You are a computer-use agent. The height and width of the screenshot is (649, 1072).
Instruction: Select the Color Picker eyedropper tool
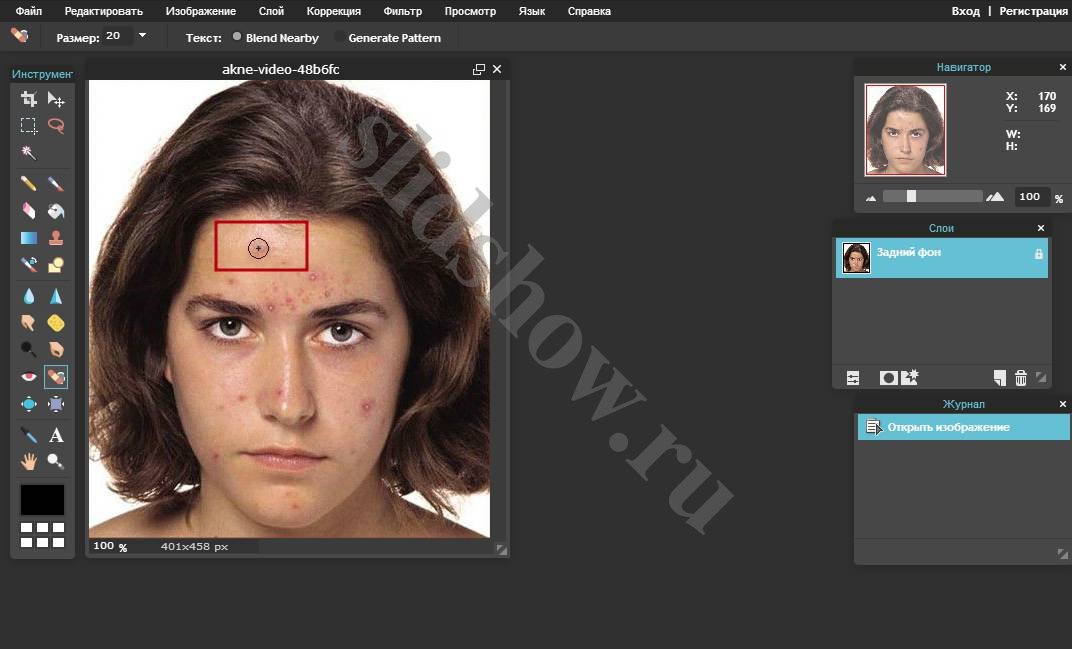coord(29,435)
